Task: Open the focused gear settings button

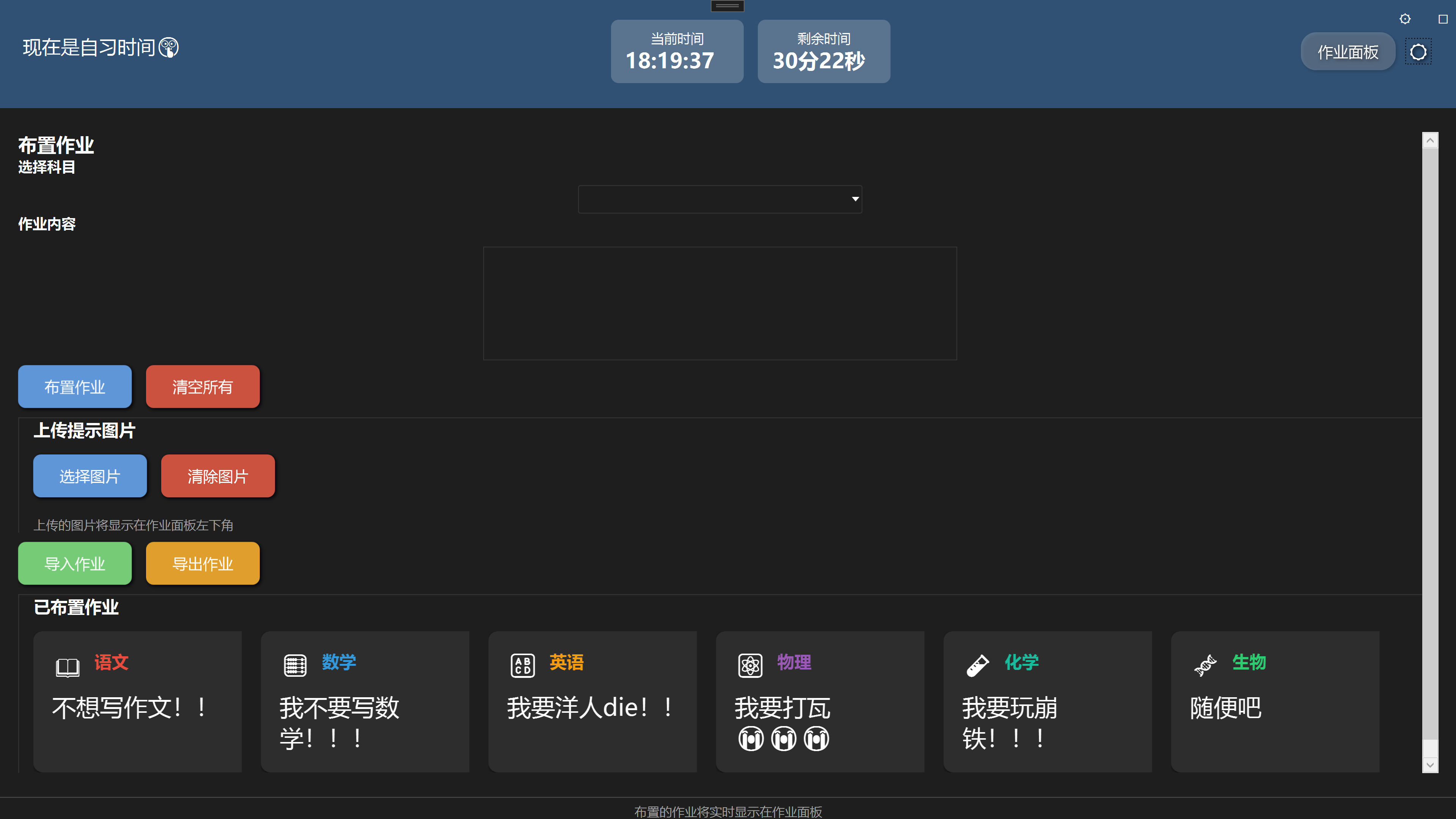Action: [1418, 52]
